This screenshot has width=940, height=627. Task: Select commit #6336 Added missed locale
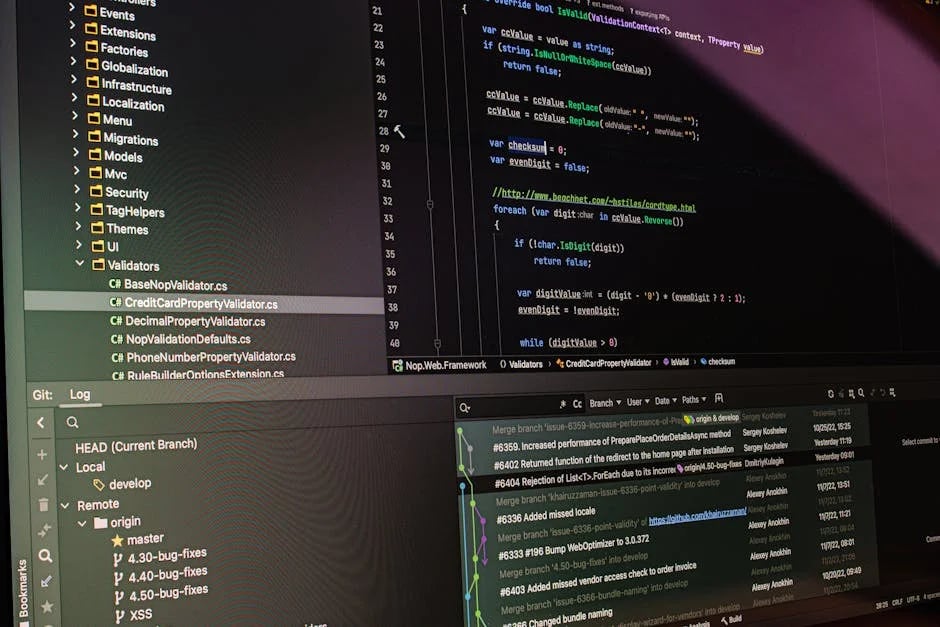(546, 516)
